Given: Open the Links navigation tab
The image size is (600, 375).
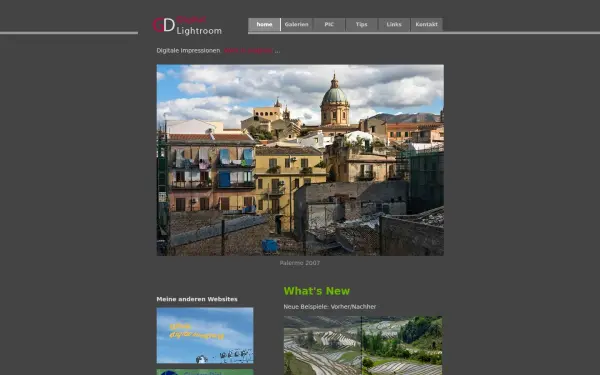Looking at the screenshot, I should [394, 24].
